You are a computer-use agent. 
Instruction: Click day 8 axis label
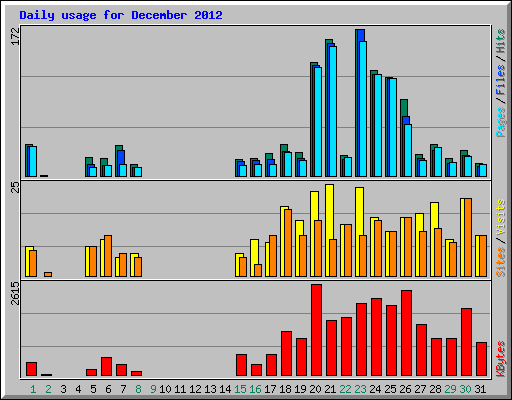(138, 389)
